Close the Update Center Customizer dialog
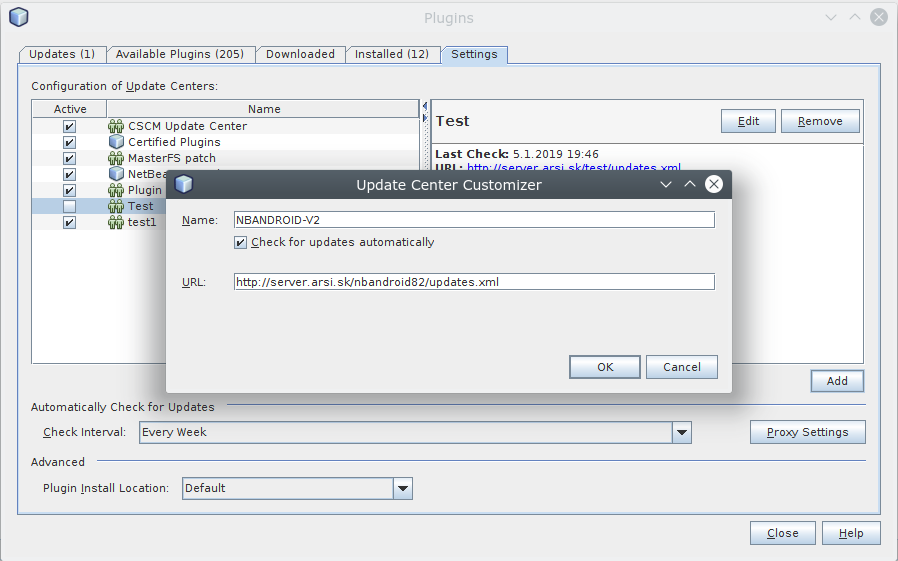The width and height of the screenshot is (898, 561). click(x=714, y=184)
